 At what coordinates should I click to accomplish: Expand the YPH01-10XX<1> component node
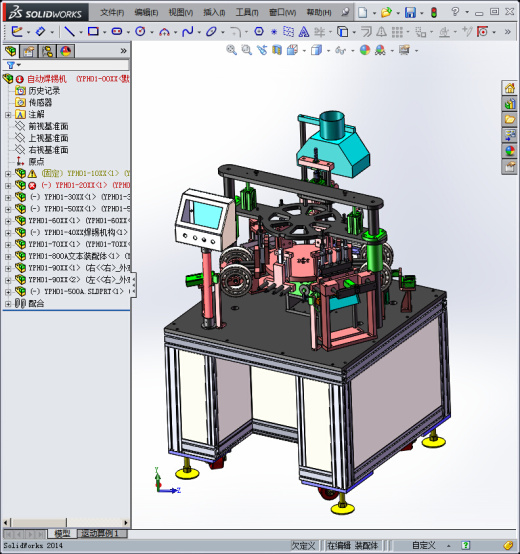click(8, 174)
